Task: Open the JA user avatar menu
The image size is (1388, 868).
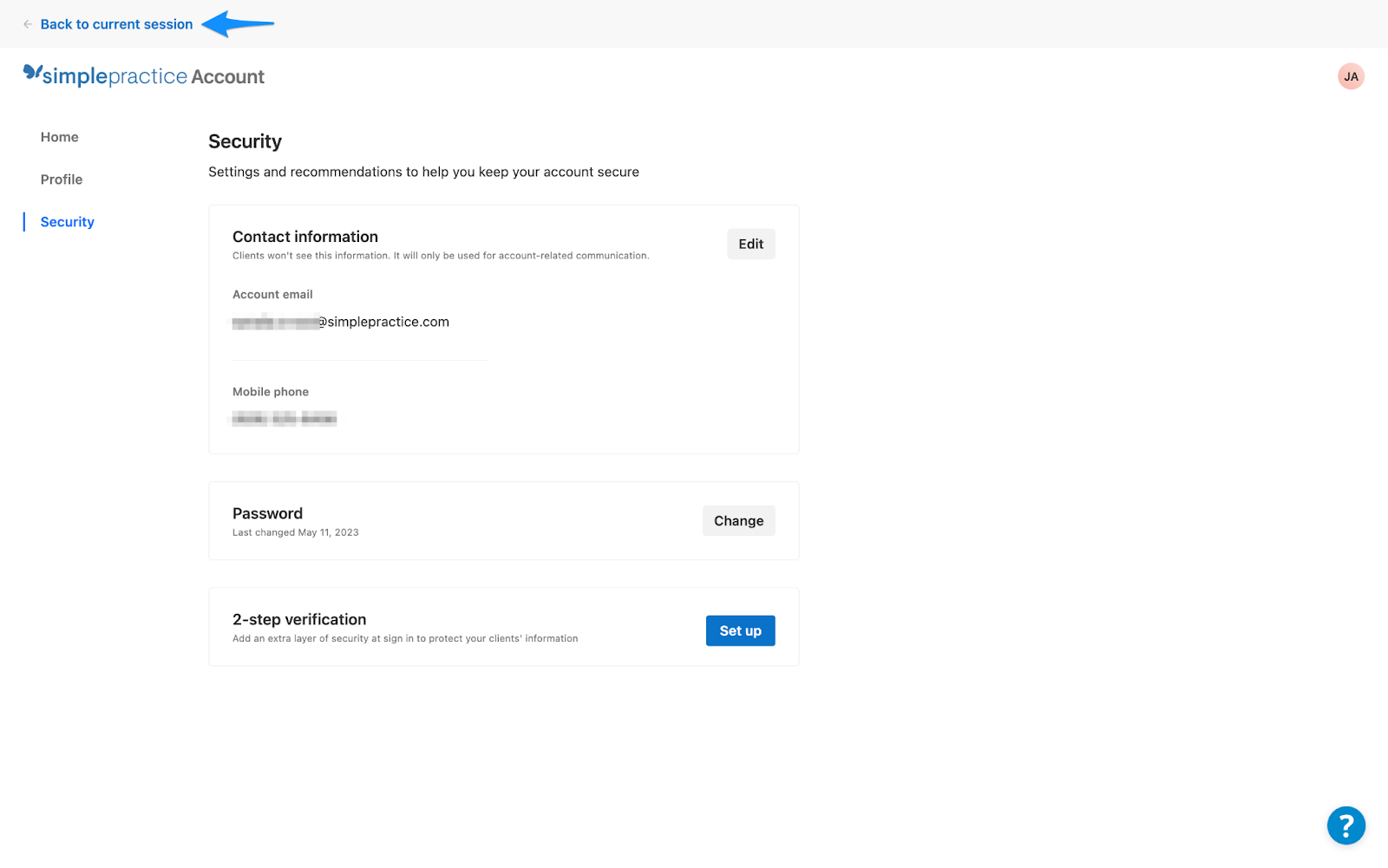Action: [x=1351, y=76]
